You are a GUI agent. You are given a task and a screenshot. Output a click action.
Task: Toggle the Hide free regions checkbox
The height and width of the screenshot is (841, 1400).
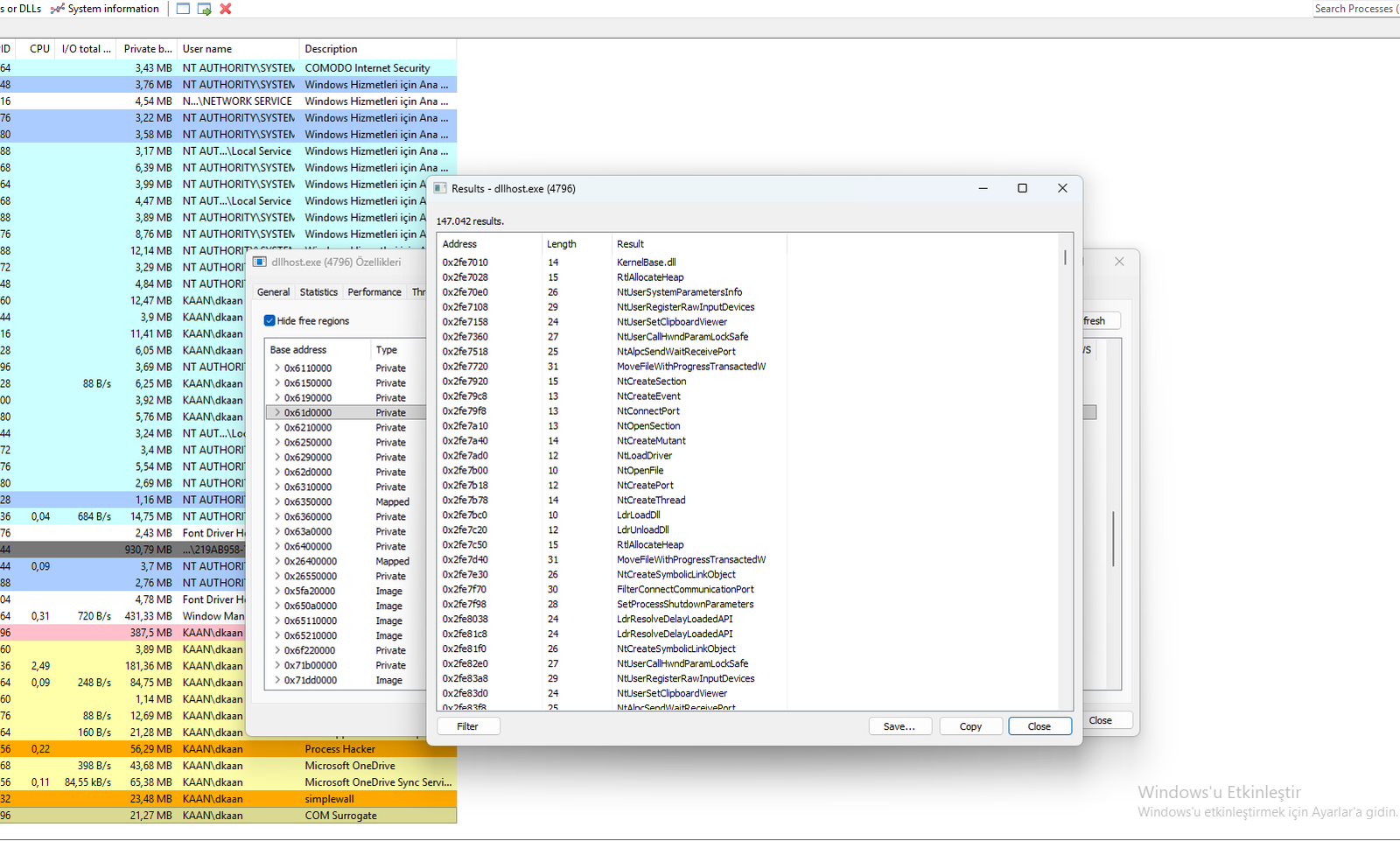(x=269, y=321)
